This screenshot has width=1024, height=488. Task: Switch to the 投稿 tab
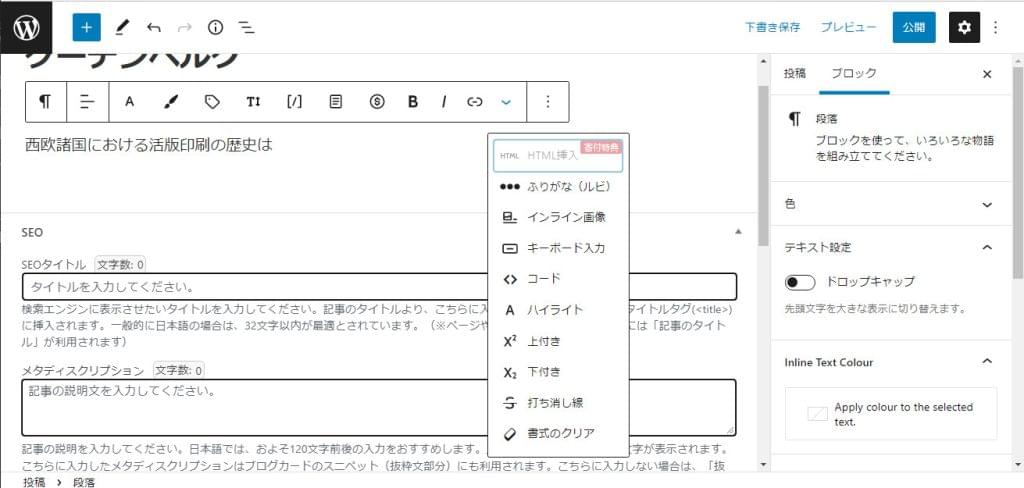795,74
